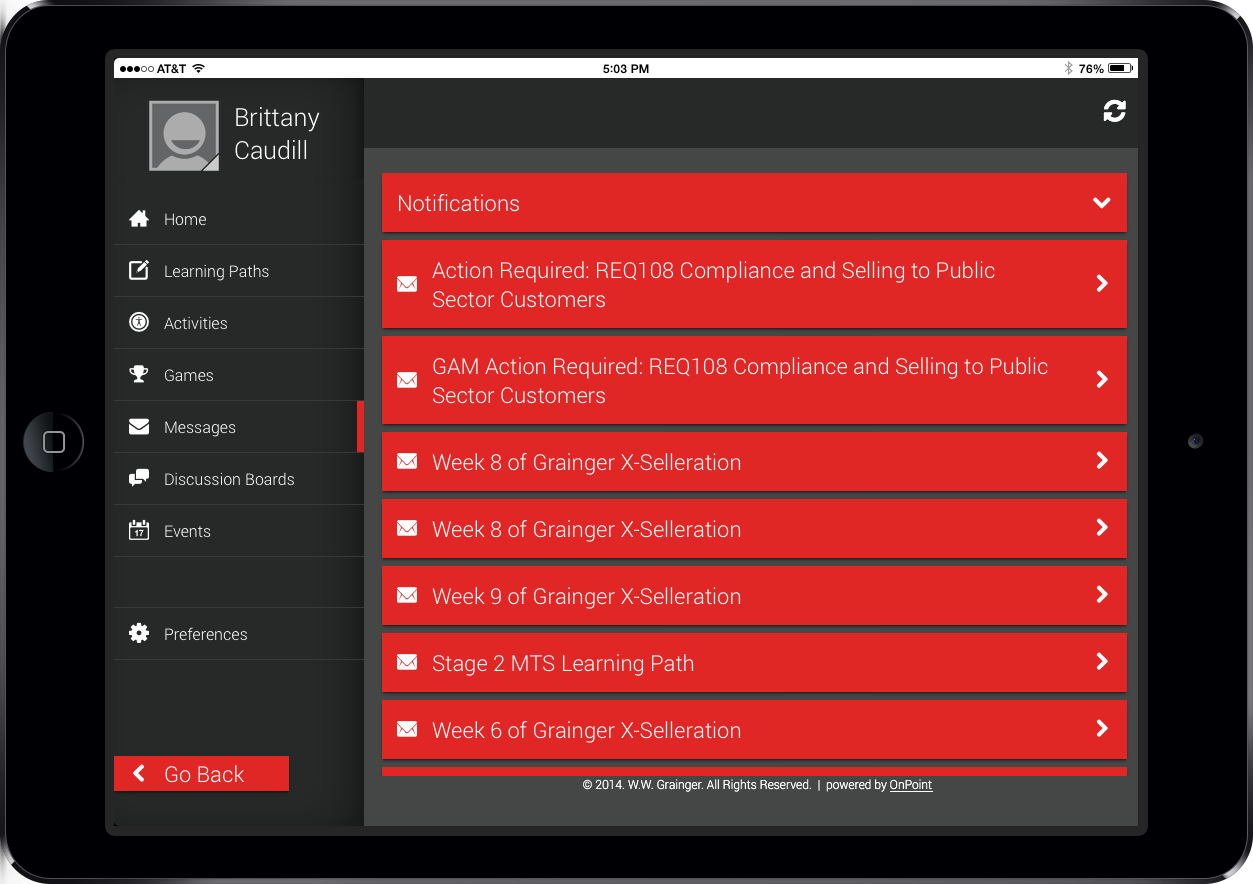Tap envelope icon of first Action Required message
1253x884 pixels.
407,284
